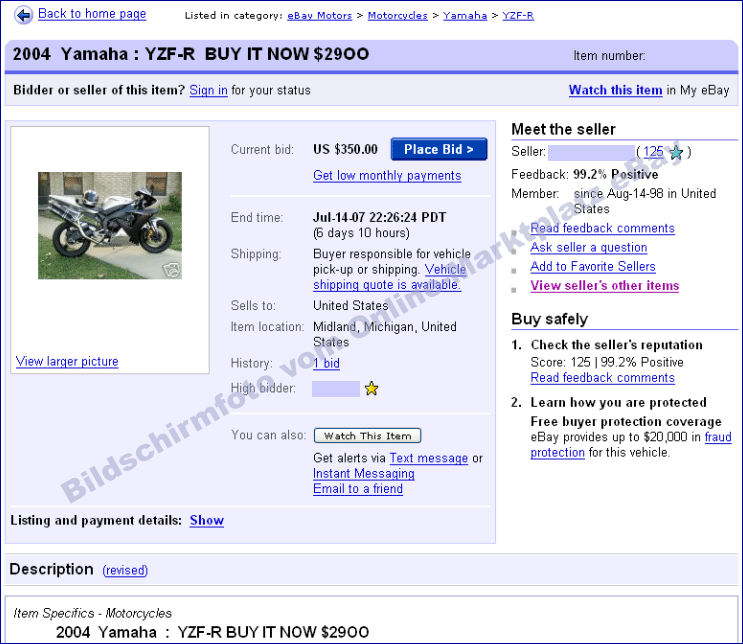Click the turquoise feedback star icon
This screenshot has height=644, width=743.
[x=676, y=153]
